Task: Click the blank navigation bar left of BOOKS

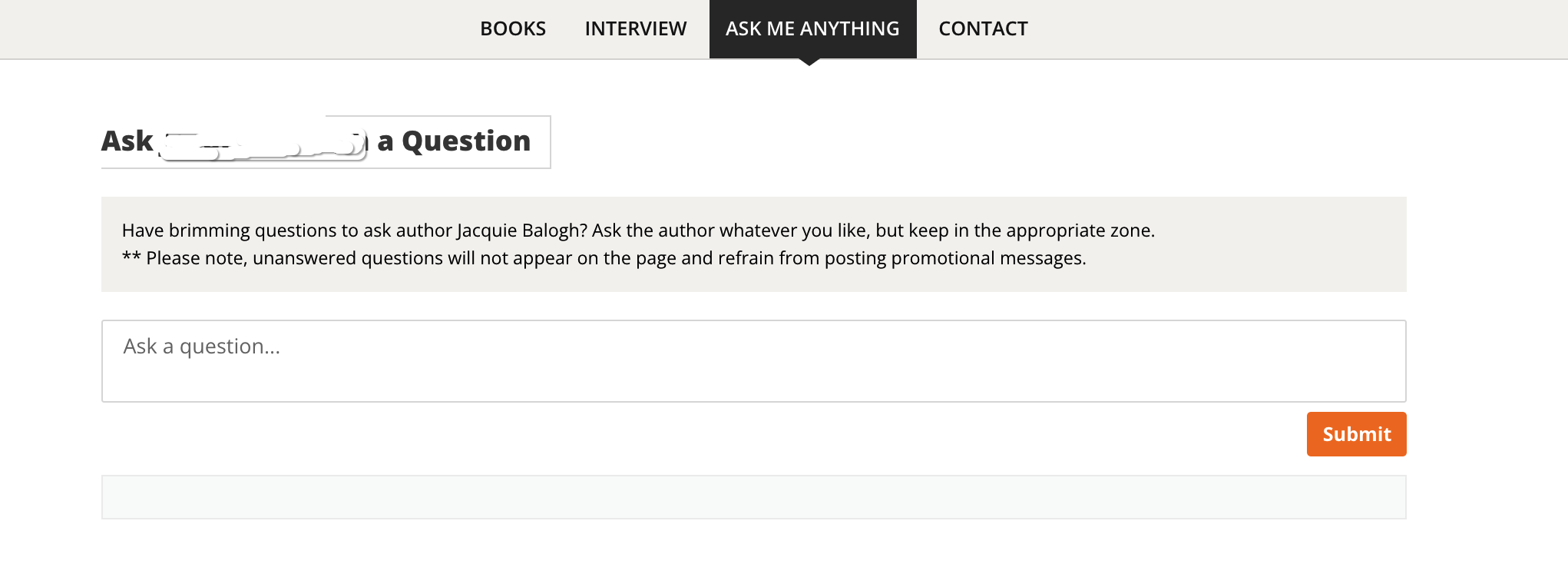Action: tap(230, 28)
